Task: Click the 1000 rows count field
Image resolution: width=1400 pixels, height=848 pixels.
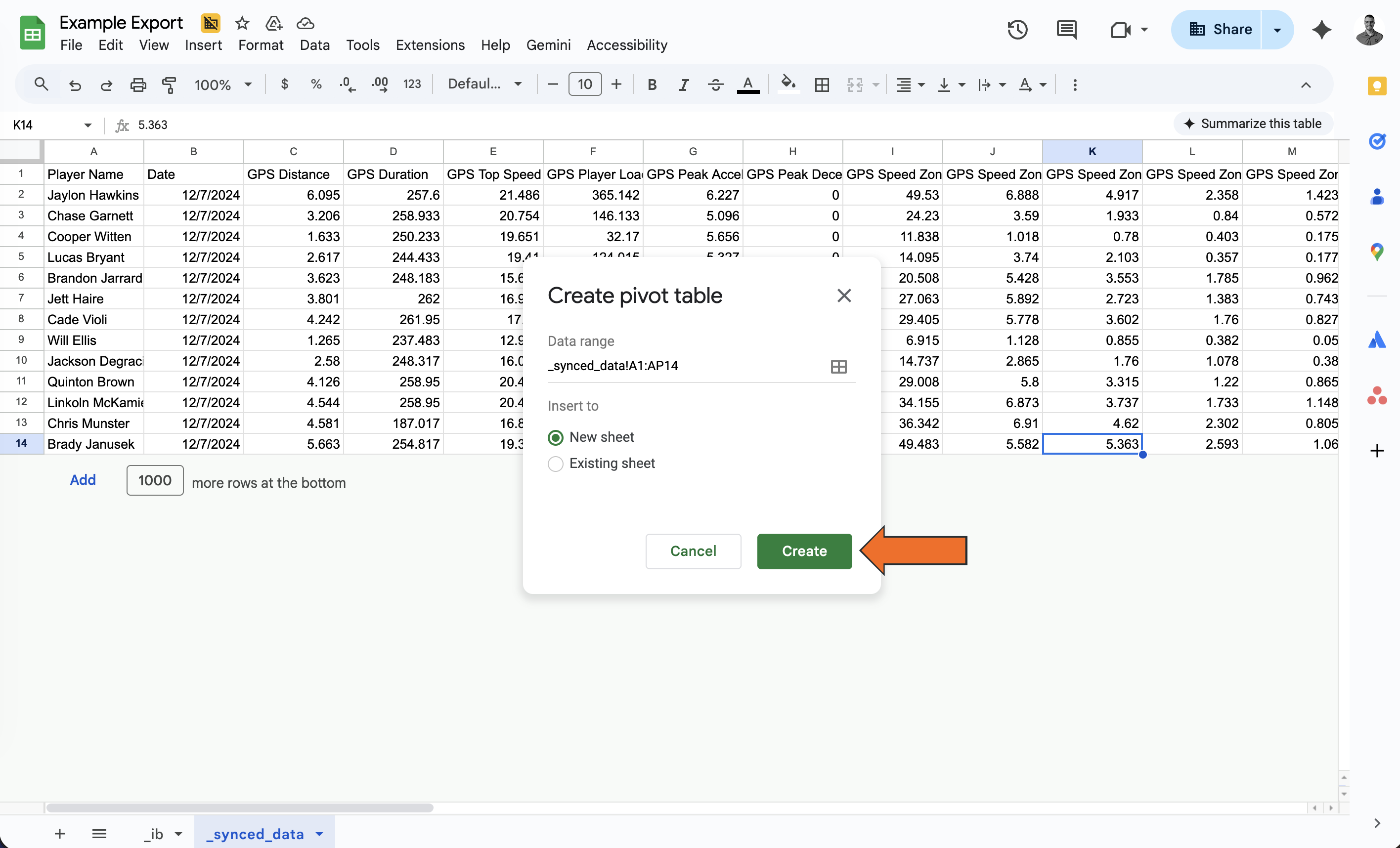Action: pos(155,480)
